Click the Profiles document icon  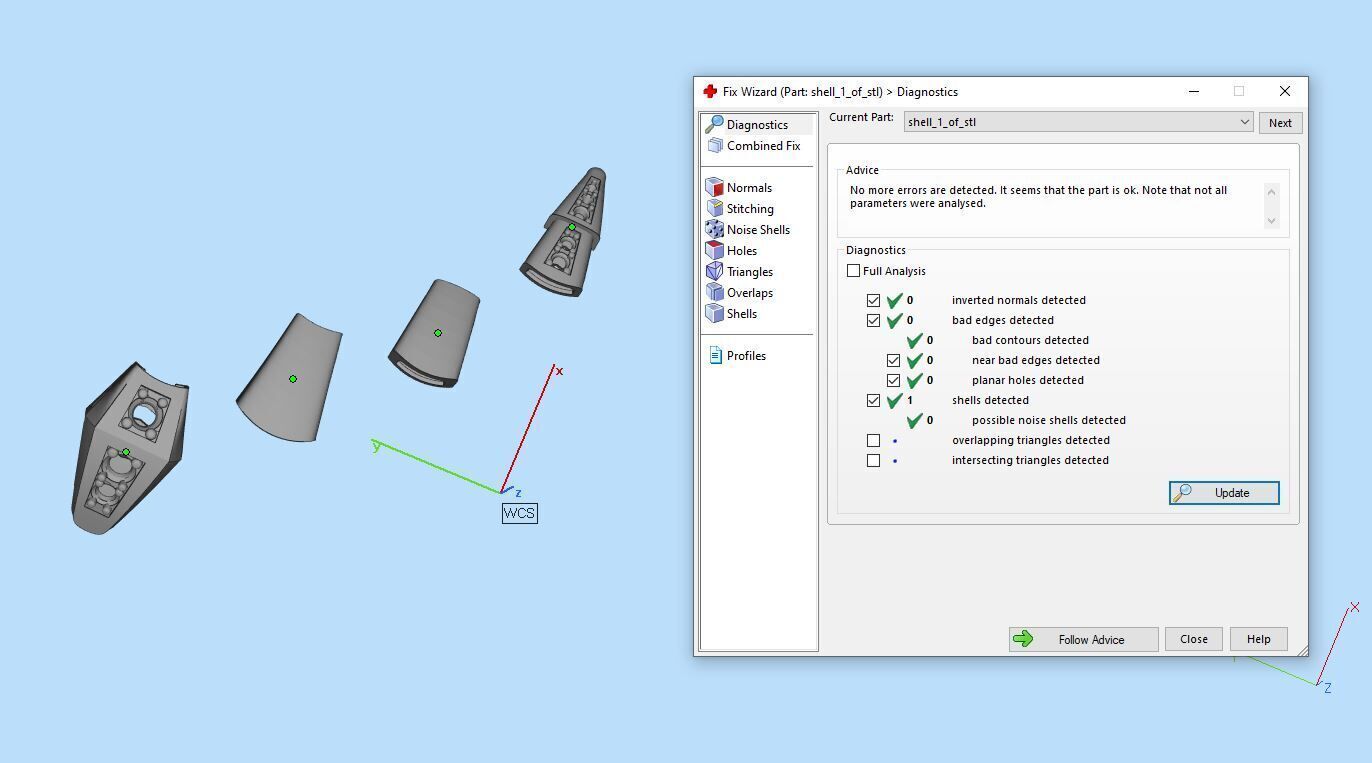coord(715,355)
